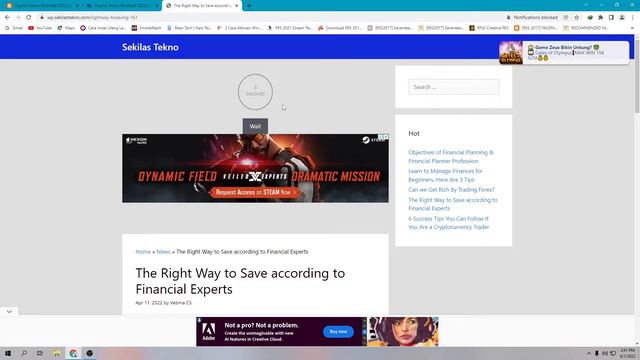Close the banner ad via its corner icon
Viewport: 640px width, 360px height.
[386, 137]
